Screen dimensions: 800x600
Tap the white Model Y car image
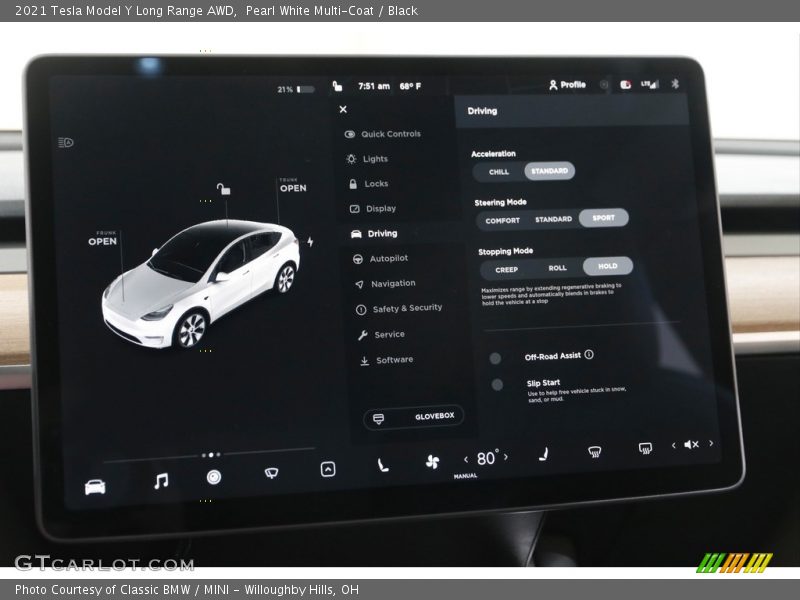pyautogui.click(x=201, y=284)
